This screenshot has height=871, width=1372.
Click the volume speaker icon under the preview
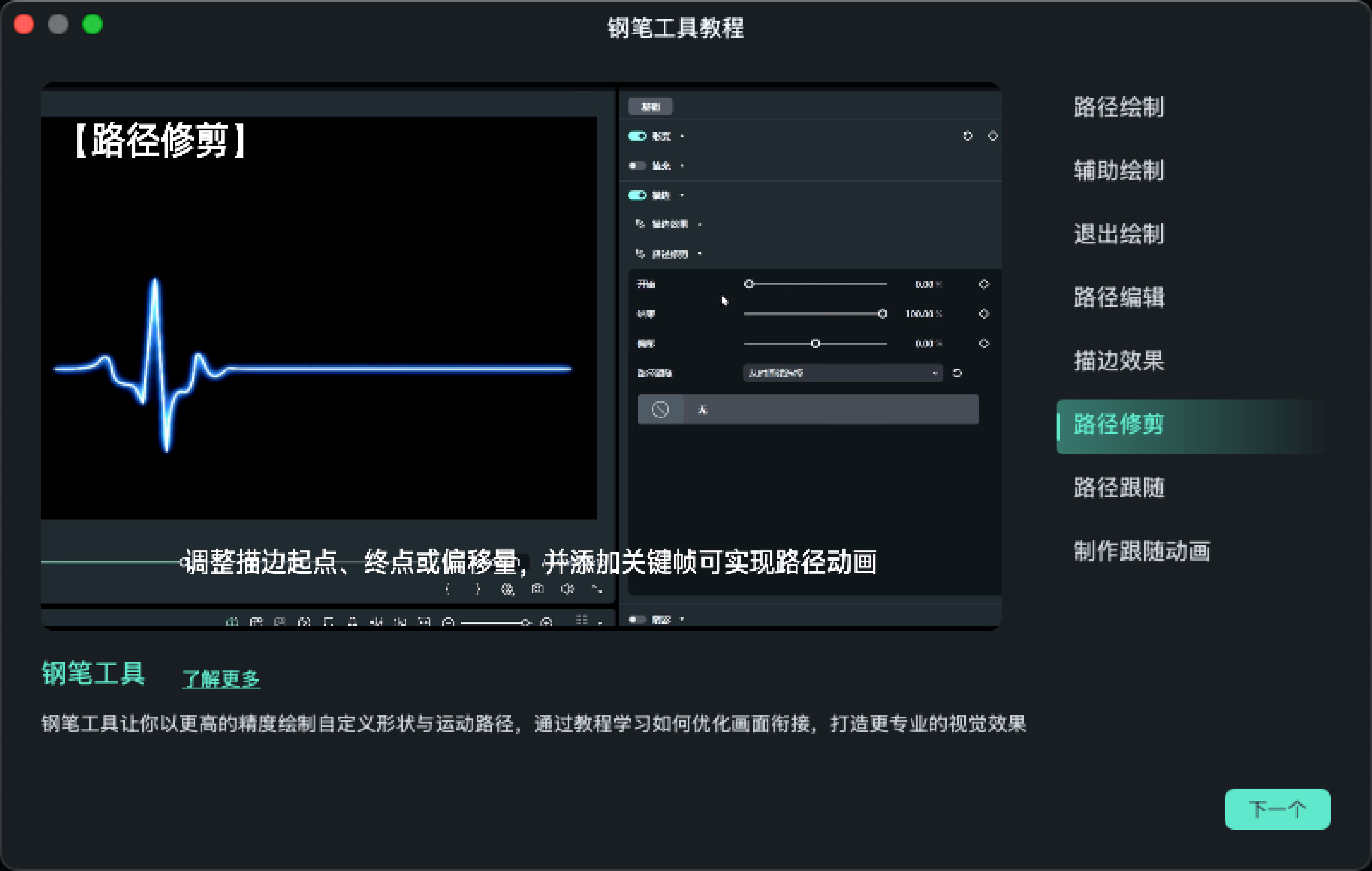click(567, 589)
